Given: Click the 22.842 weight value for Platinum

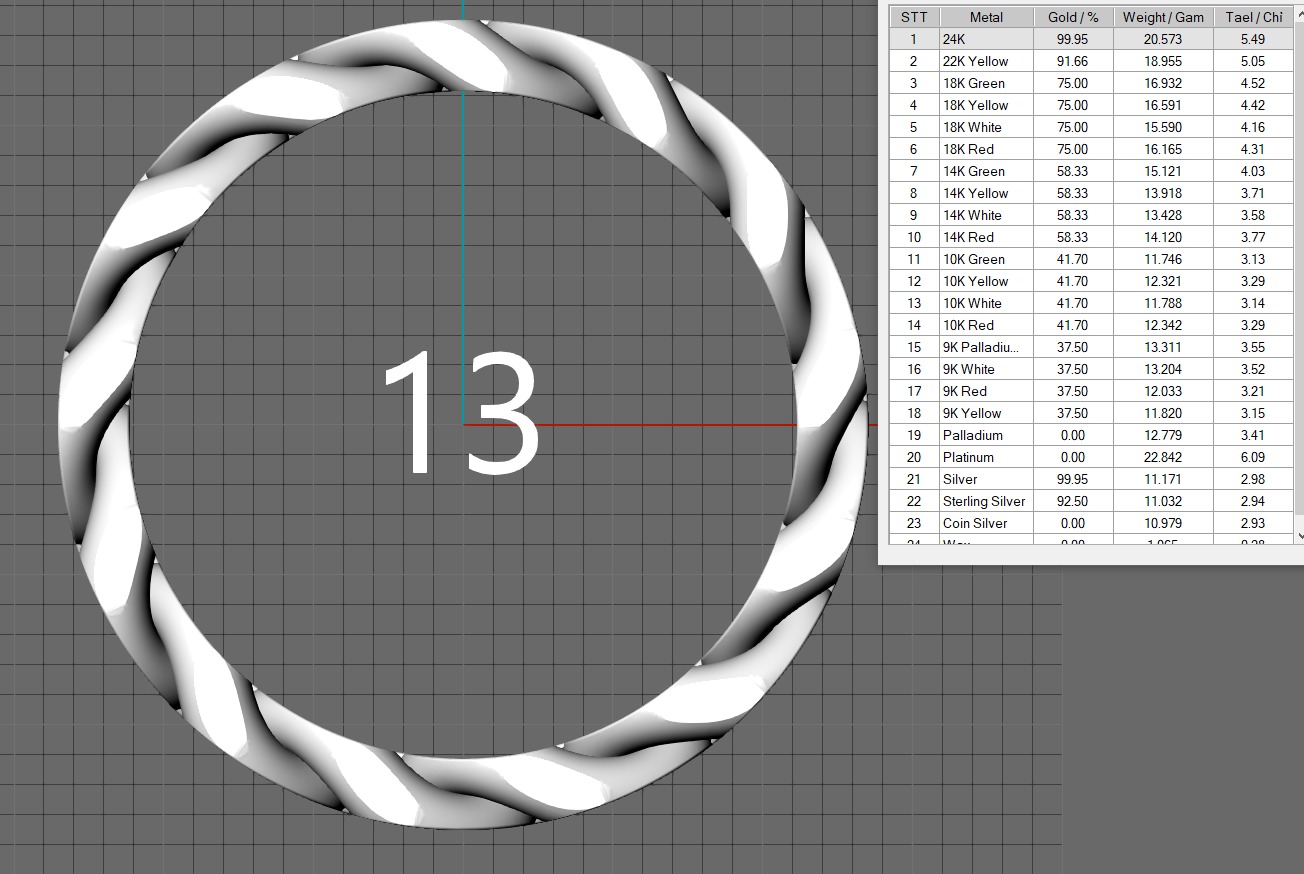Looking at the screenshot, I should 1163,457.
